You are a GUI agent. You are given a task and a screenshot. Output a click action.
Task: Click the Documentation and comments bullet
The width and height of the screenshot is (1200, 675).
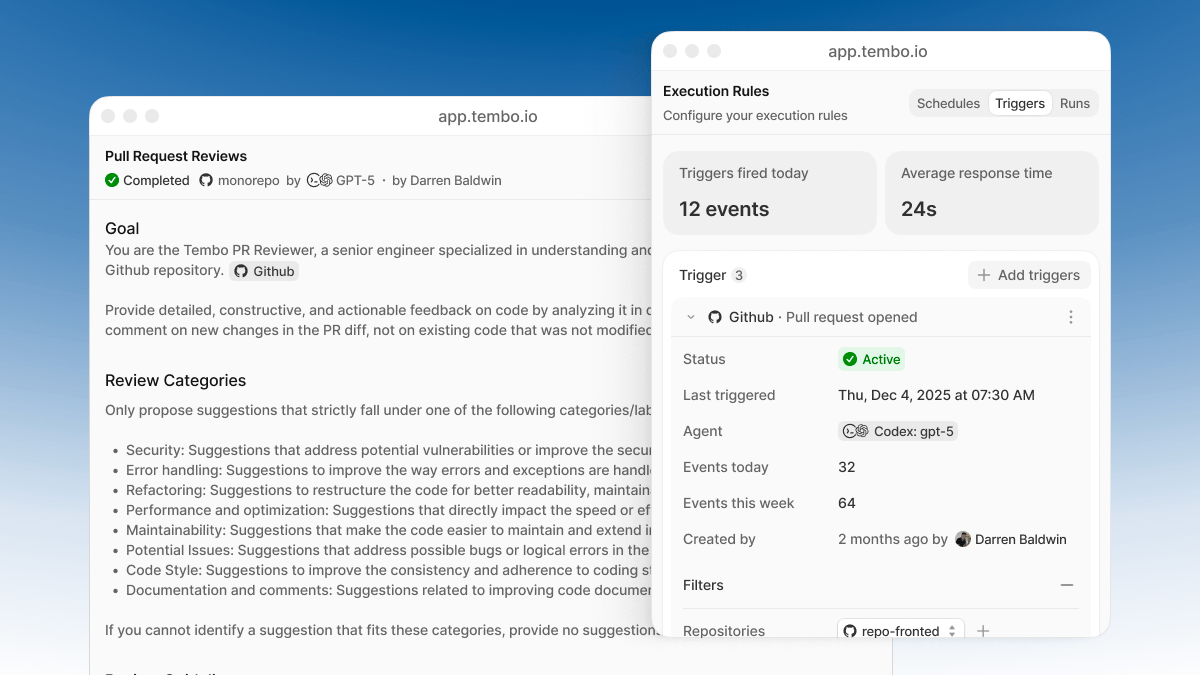389,590
